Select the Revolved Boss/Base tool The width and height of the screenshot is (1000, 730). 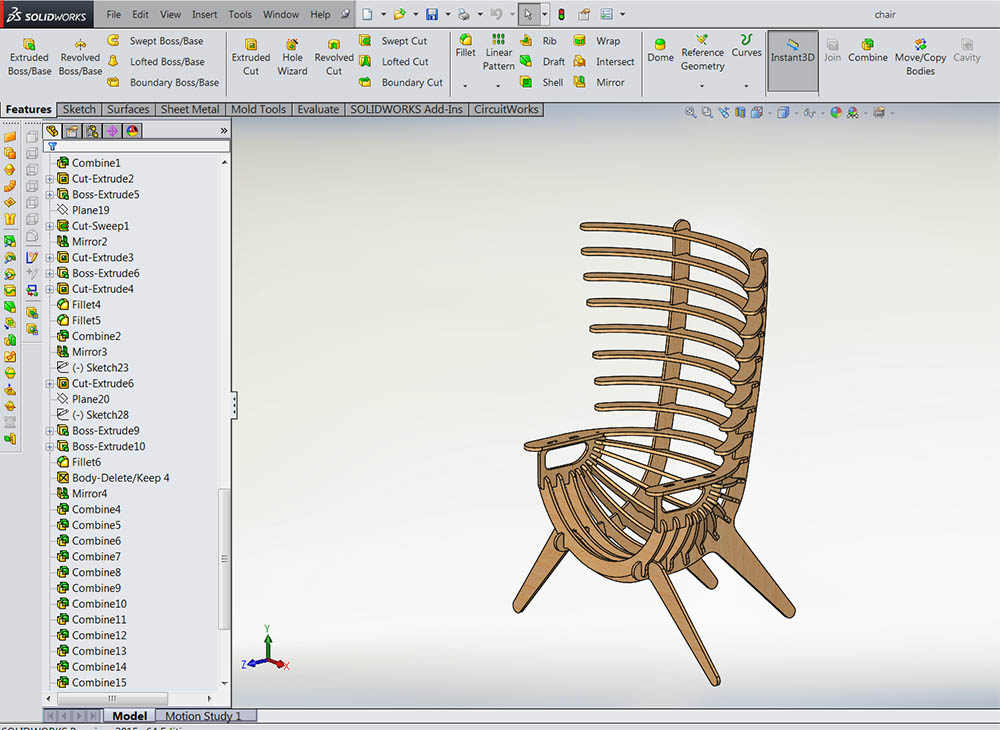[80, 57]
